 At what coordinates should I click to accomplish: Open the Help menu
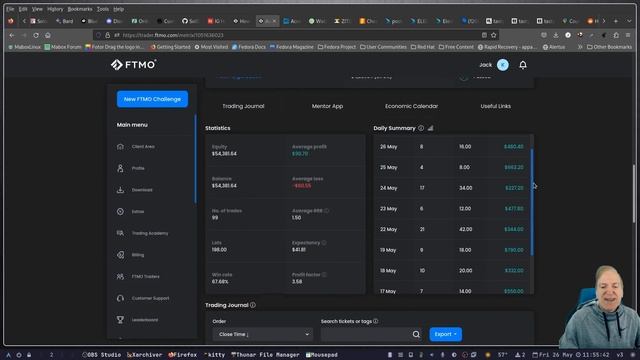pos(118,9)
